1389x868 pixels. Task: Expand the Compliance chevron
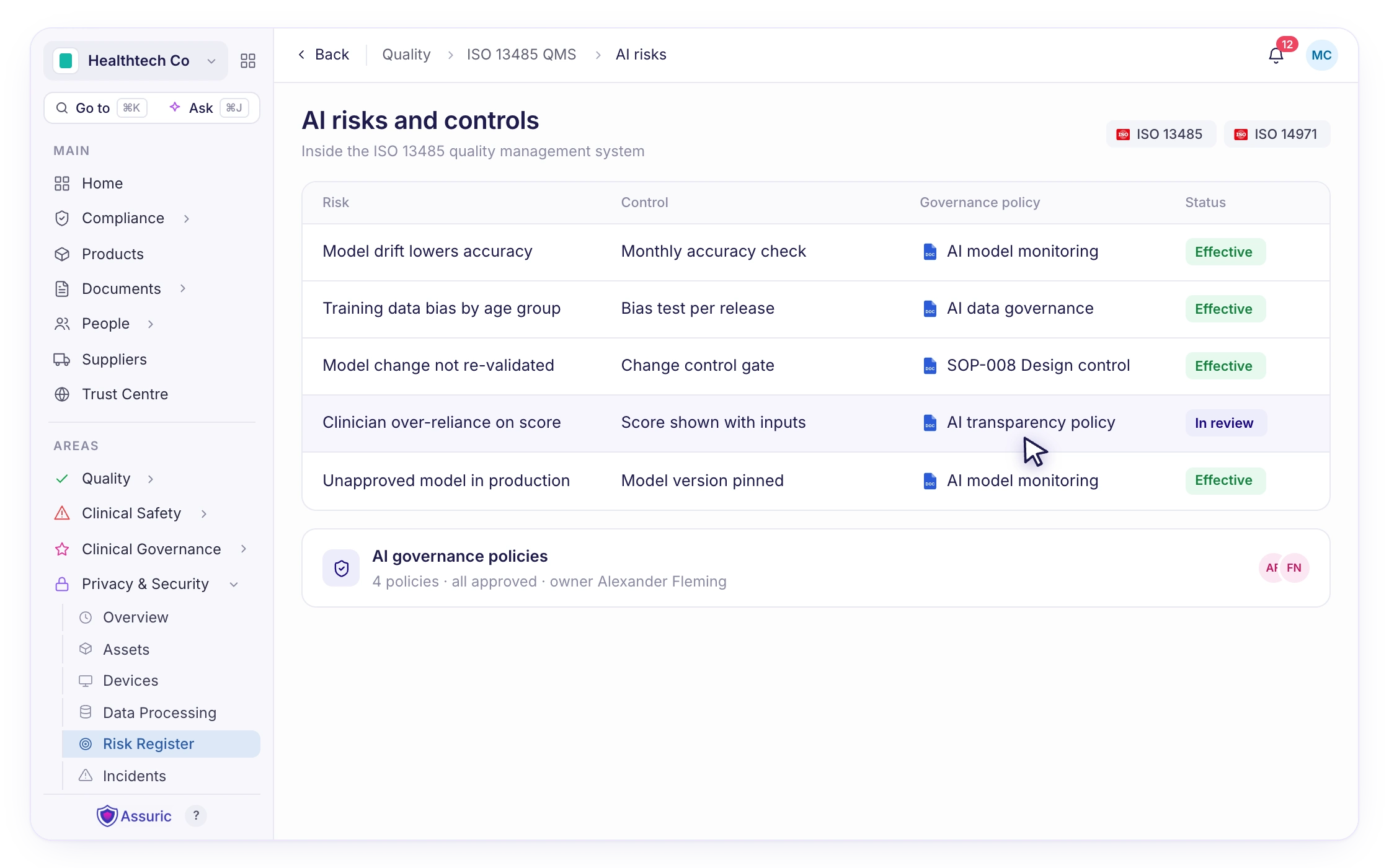(187, 219)
